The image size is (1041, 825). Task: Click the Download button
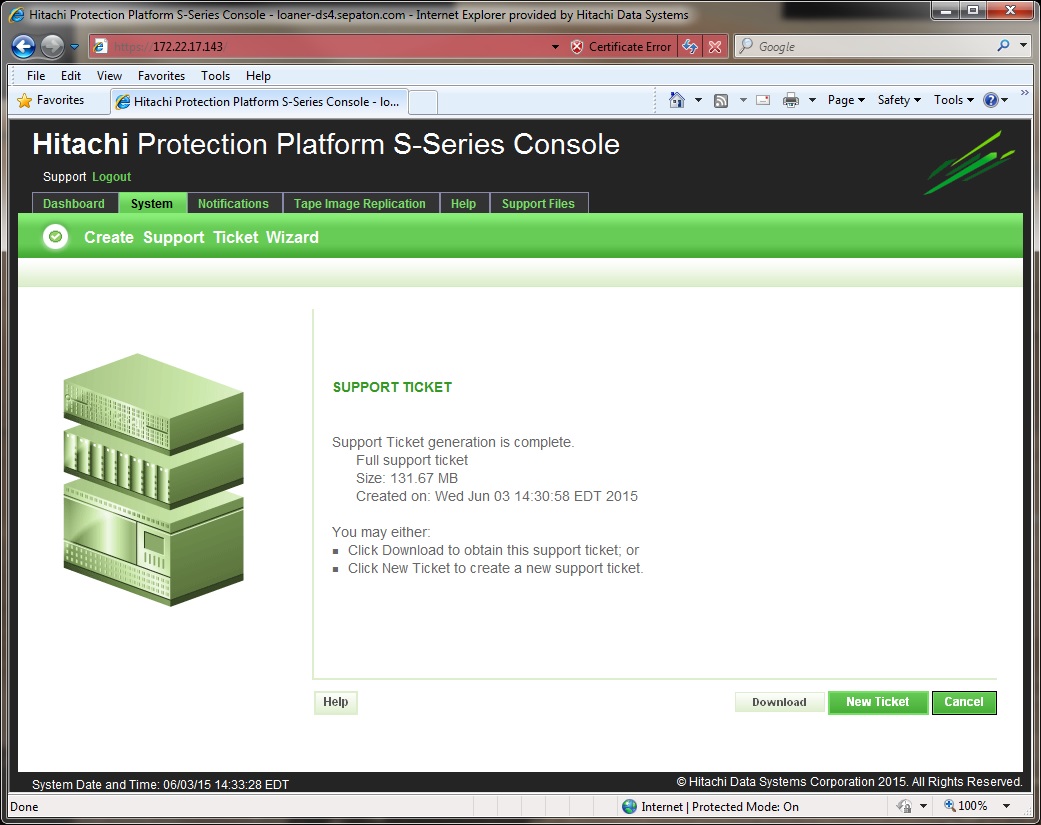coord(779,702)
